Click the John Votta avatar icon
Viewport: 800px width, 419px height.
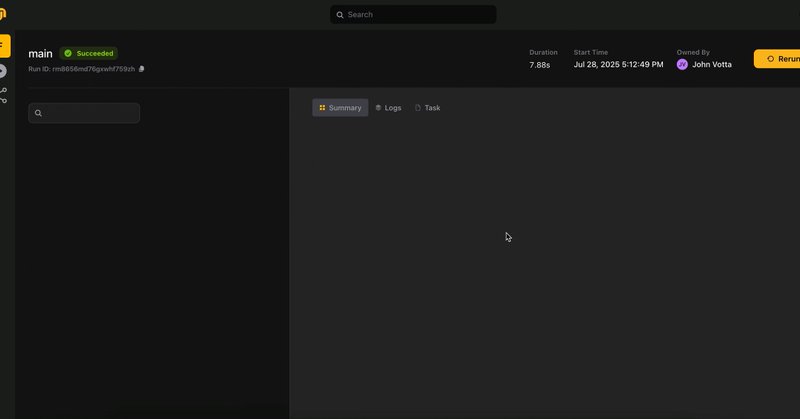point(682,64)
